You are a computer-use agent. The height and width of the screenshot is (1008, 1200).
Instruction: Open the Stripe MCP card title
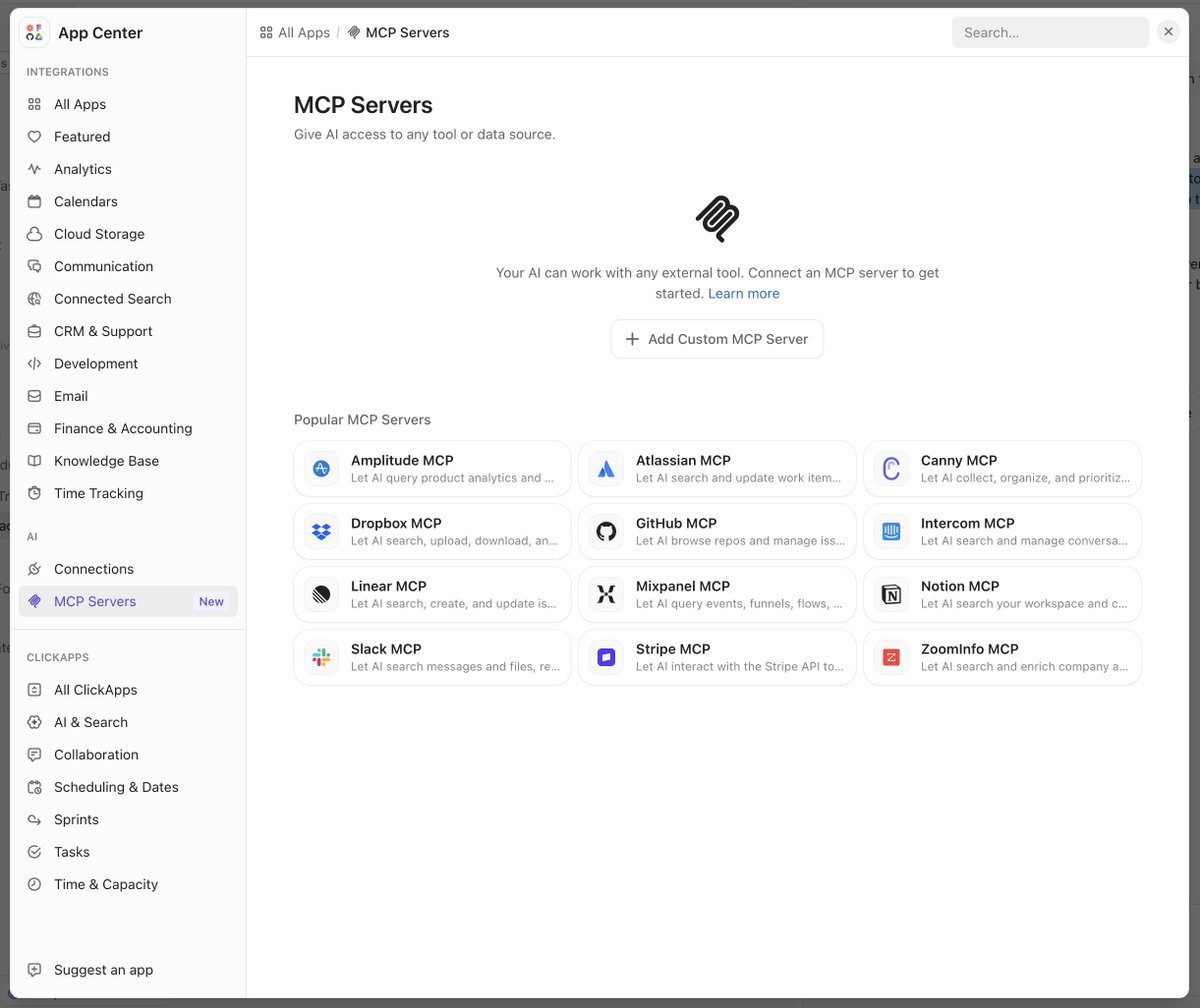pos(673,649)
